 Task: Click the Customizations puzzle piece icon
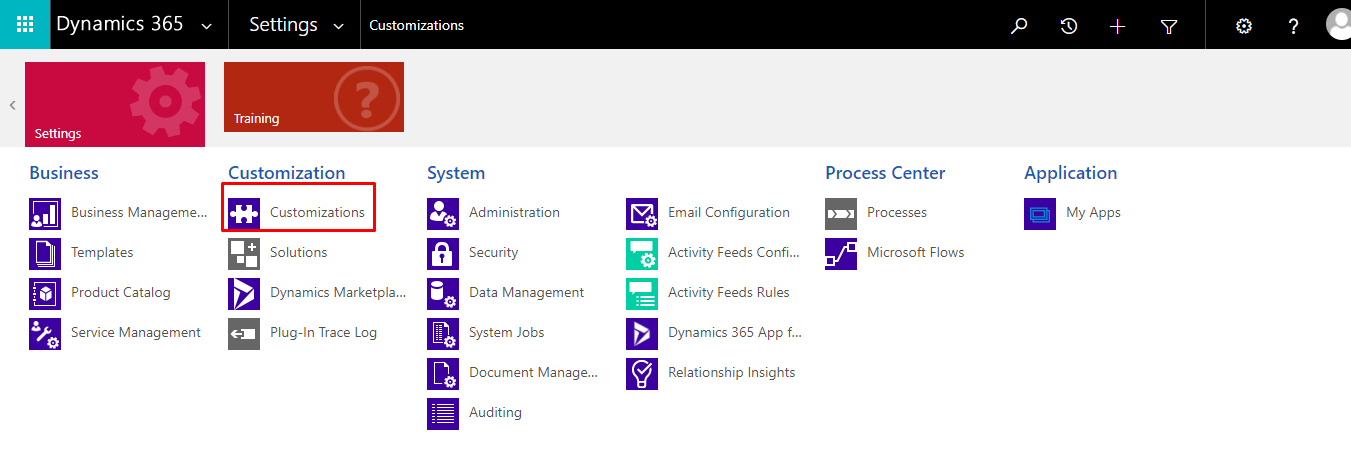244,213
